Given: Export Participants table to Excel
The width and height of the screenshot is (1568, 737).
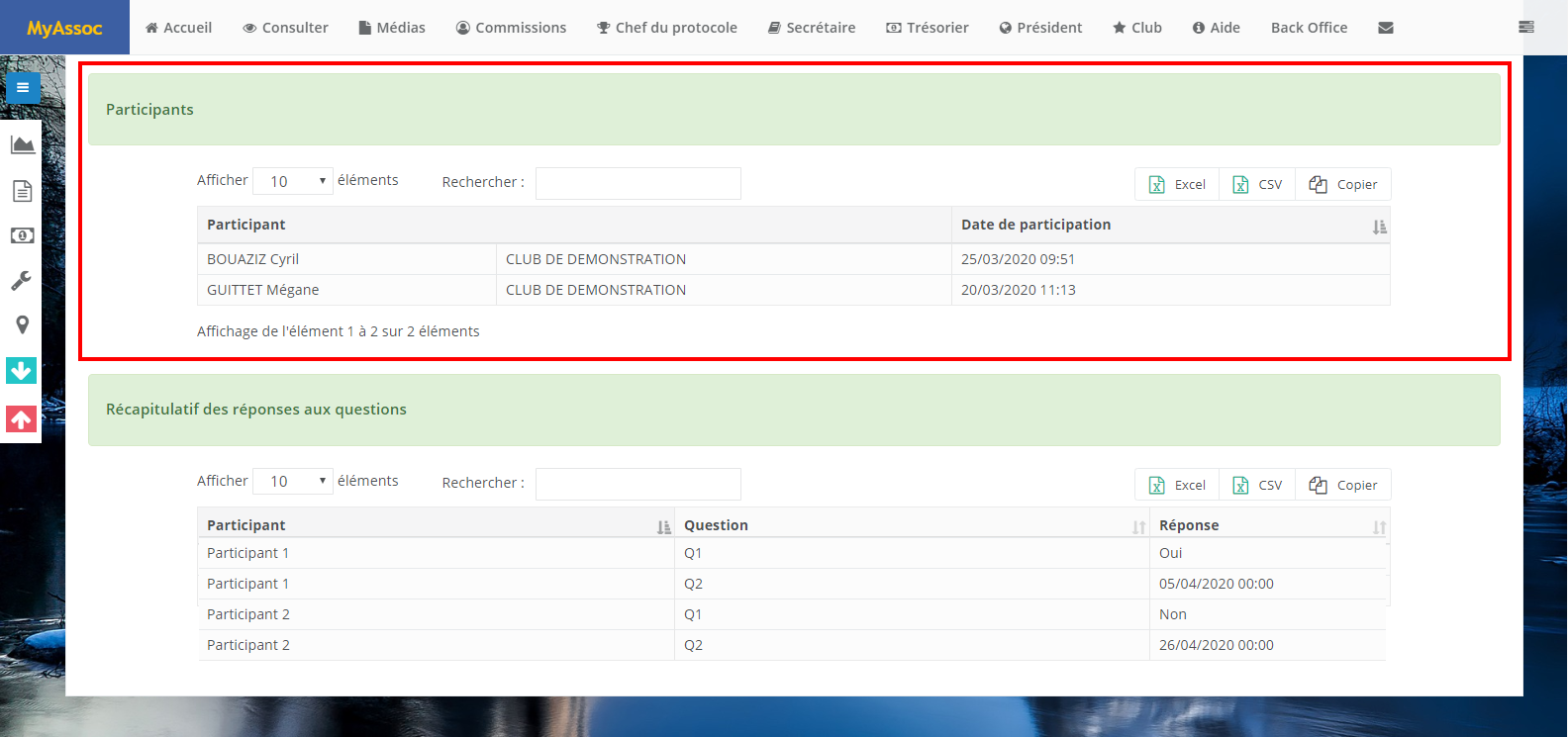Looking at the screenshot, I should 1177,184.
